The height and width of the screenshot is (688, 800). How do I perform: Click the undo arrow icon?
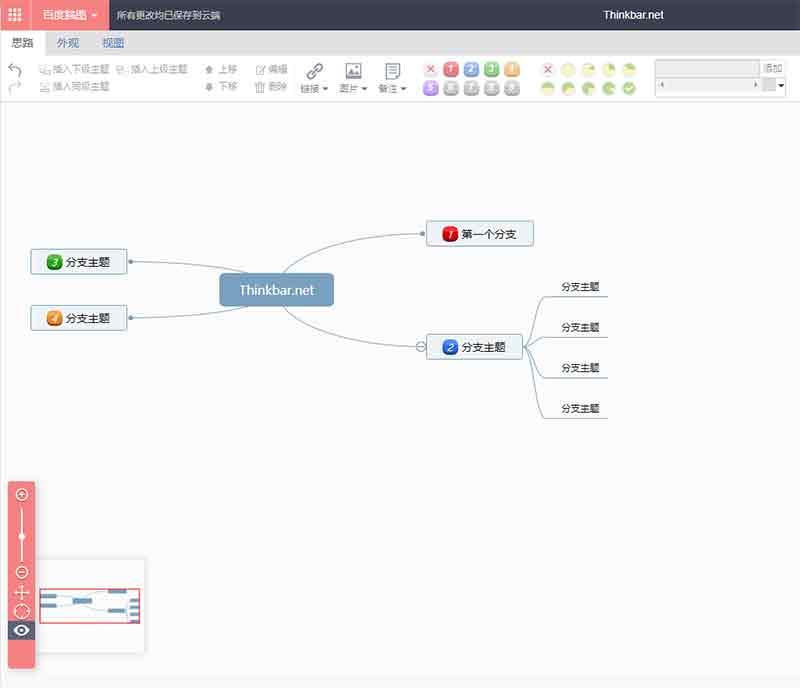pos(15,69)
